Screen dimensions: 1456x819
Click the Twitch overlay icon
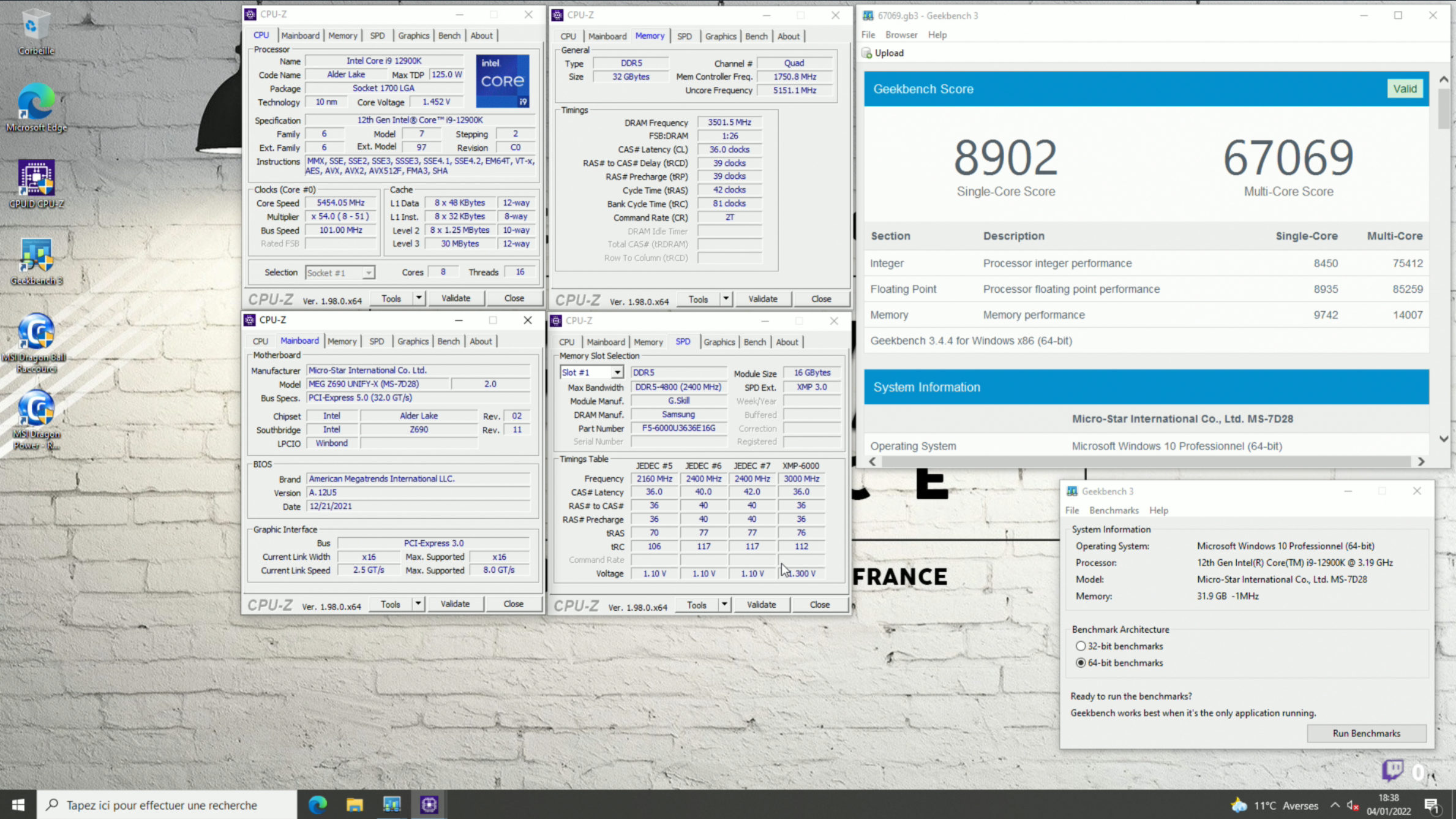point(1392,770)
